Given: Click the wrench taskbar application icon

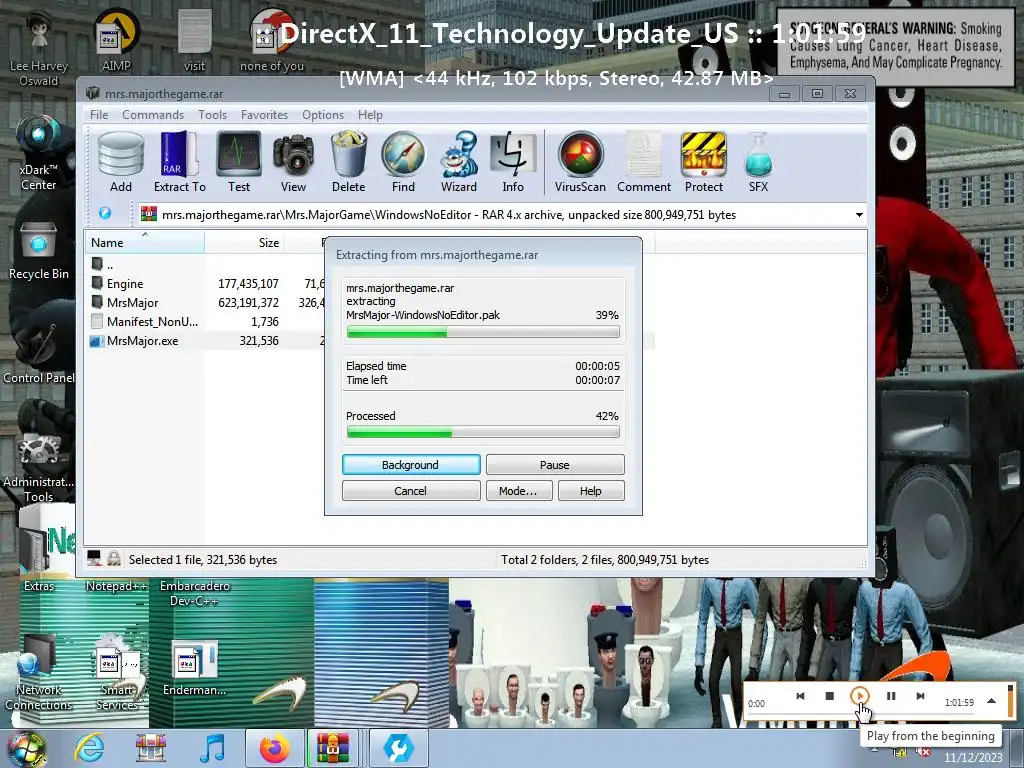Looking at the screenshot, I should [x=398, y=748].
